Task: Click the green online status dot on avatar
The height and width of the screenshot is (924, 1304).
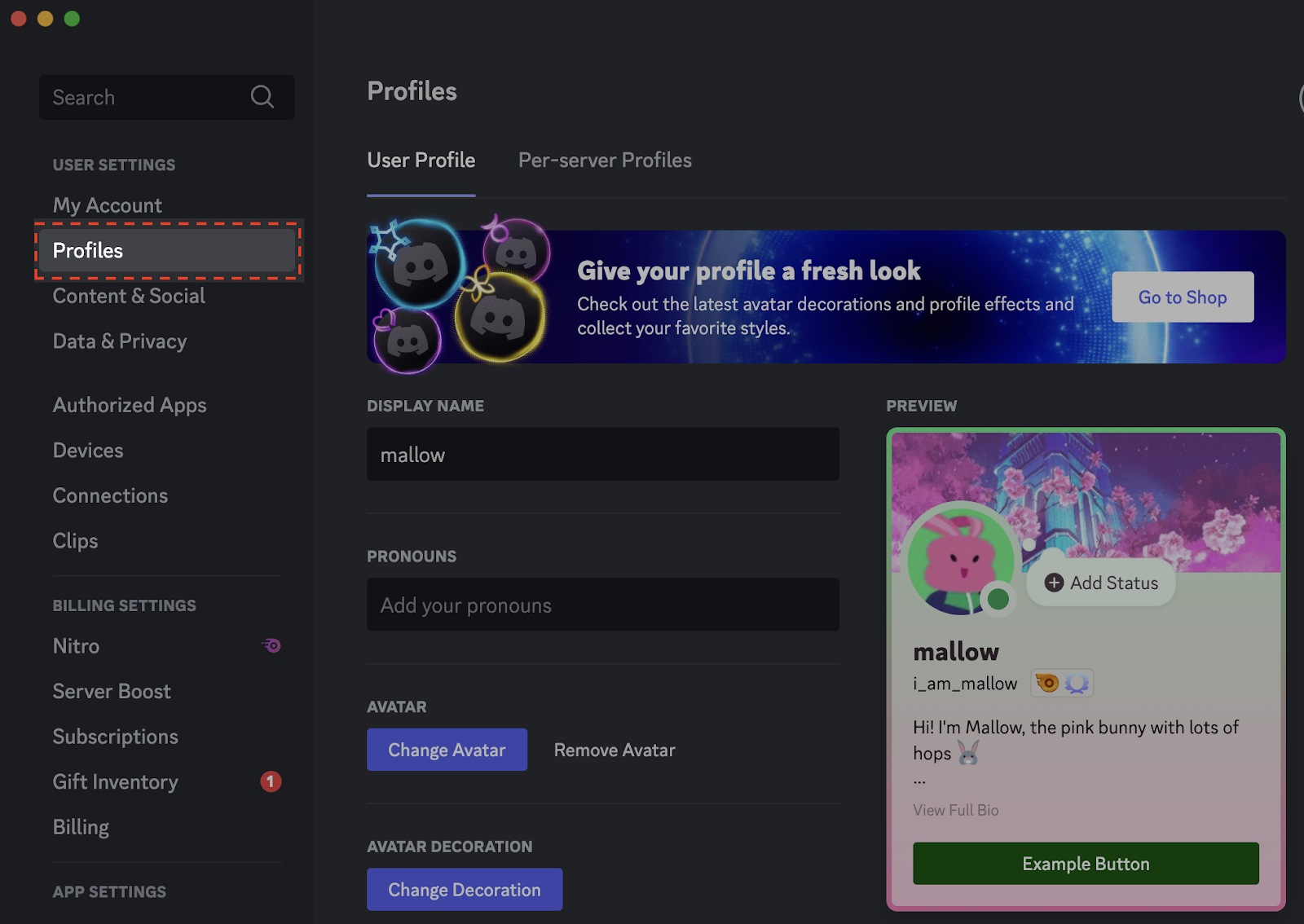Action: pos(999,601)
